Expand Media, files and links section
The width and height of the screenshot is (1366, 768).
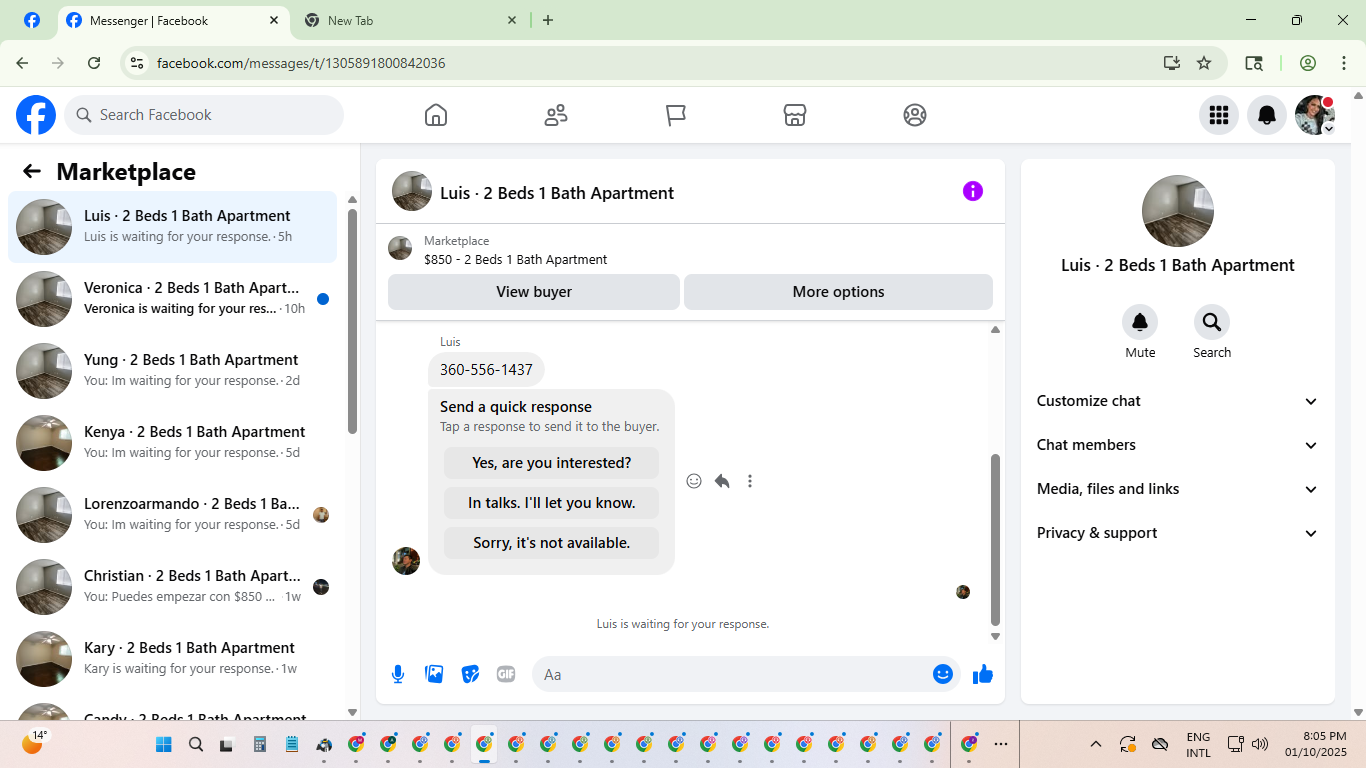coord(1178,489)
